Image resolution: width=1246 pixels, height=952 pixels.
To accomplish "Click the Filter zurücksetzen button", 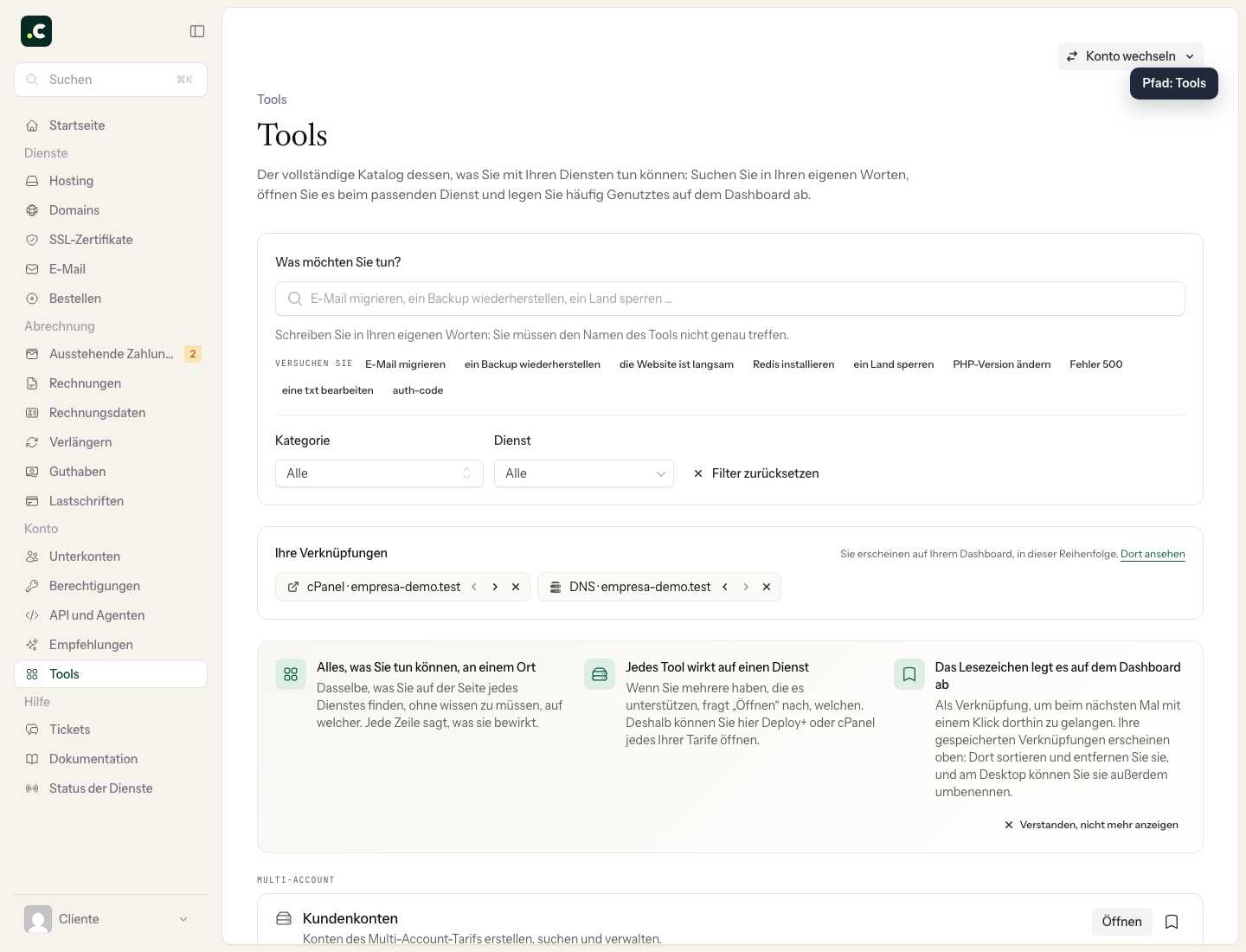I will click(756, 473).
